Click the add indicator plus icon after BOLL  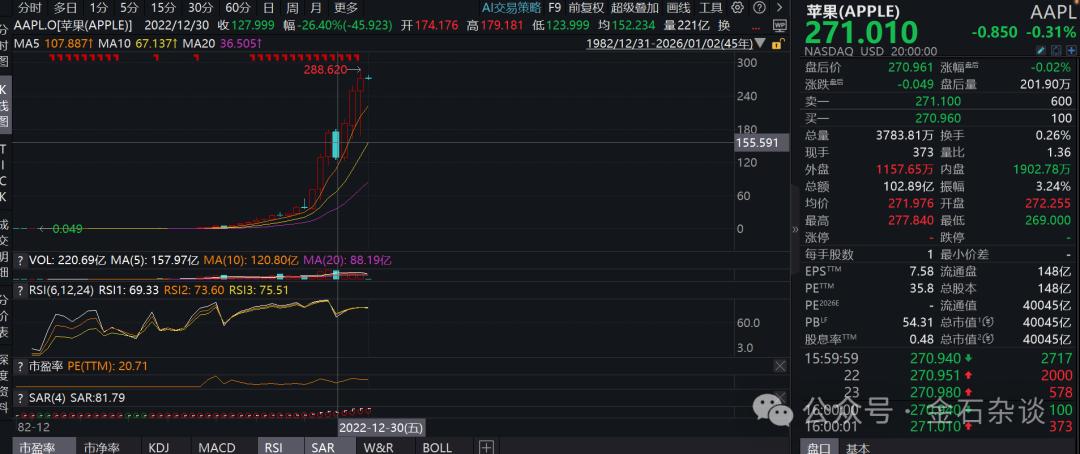[x=486, y=447]
